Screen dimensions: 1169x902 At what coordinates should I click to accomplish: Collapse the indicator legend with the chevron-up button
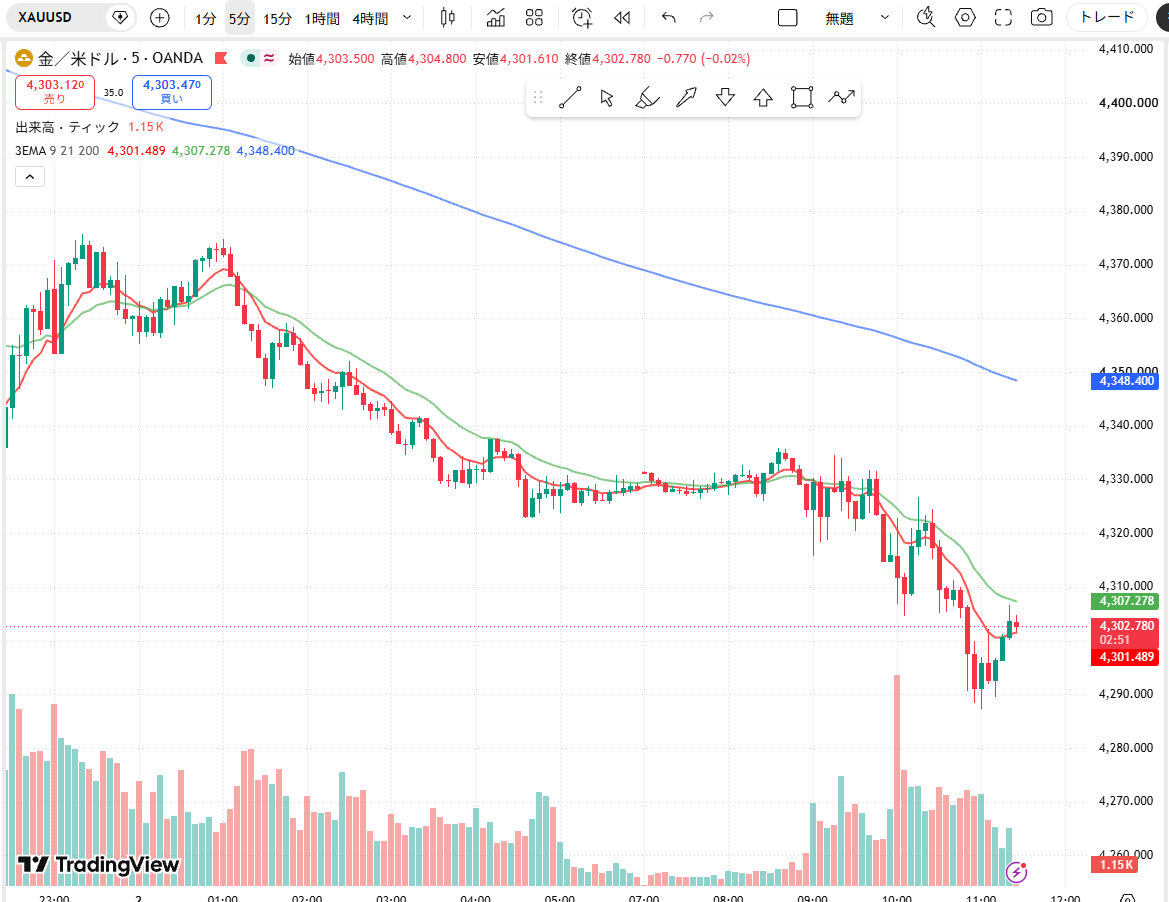tap(30, 177)
